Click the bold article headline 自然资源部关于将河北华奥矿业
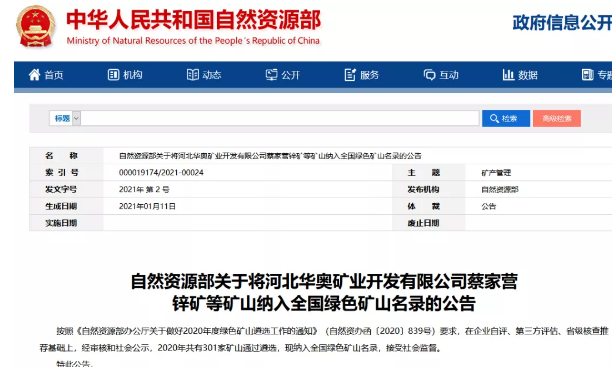This screenshot has width=612, height=367. [x=324, y=281]
